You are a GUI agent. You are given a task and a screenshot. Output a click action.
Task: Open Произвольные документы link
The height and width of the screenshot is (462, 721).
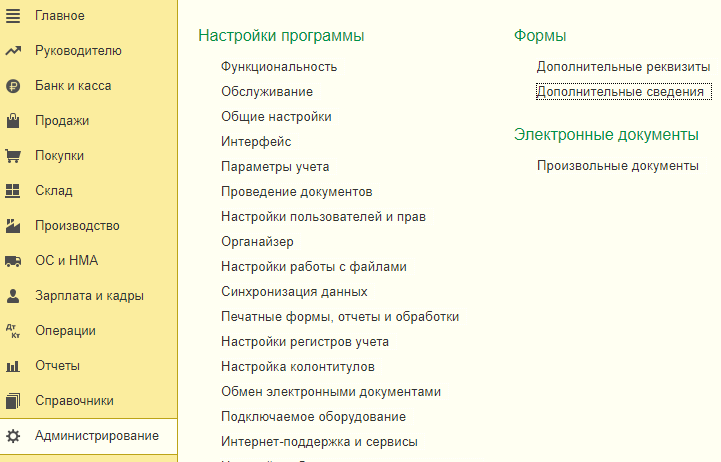[x=617, y=166]
